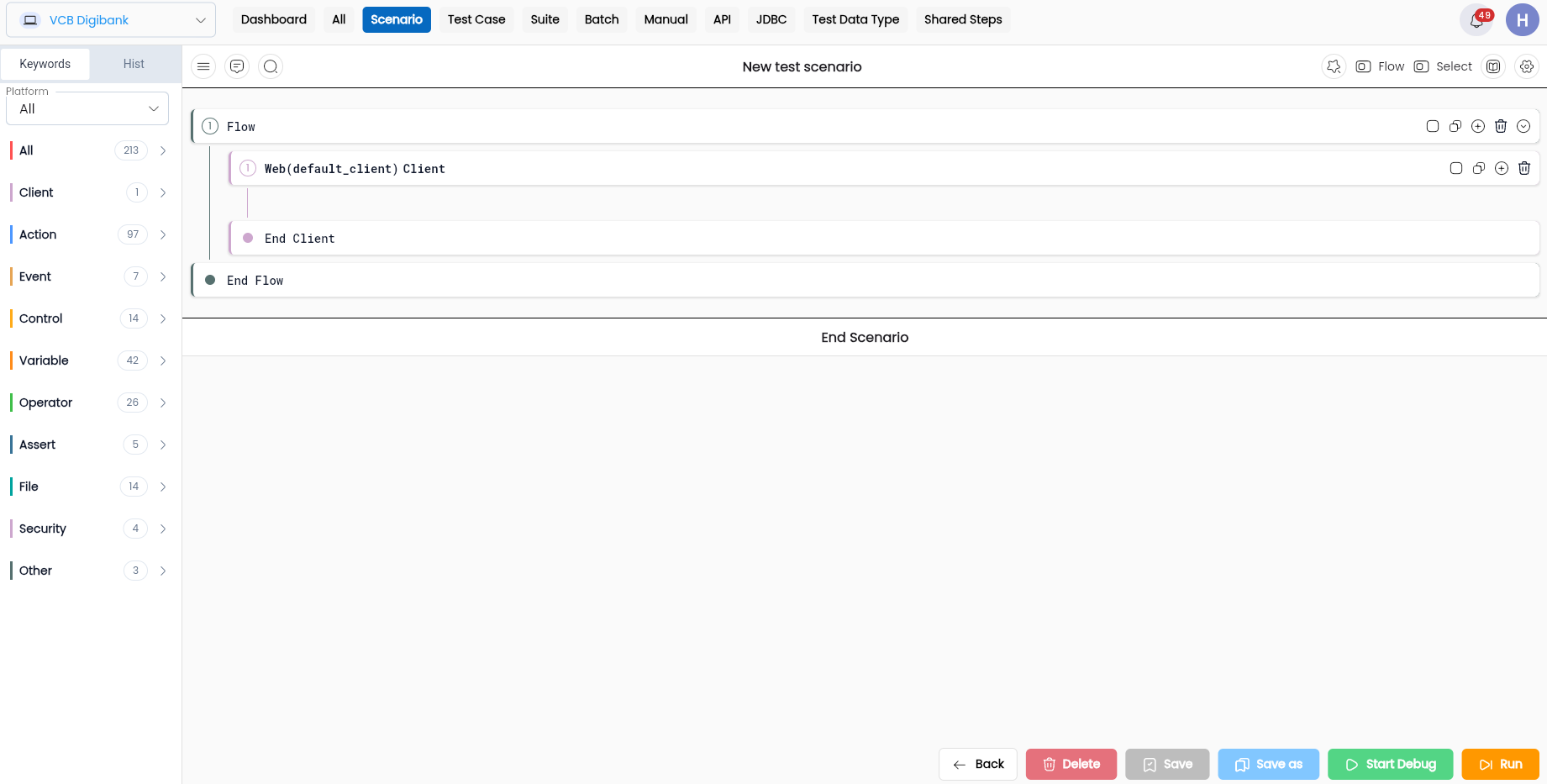This screenshot has width=1547, height=784.
Task: Open the Dashboard menu
Action: coord(274,19)
